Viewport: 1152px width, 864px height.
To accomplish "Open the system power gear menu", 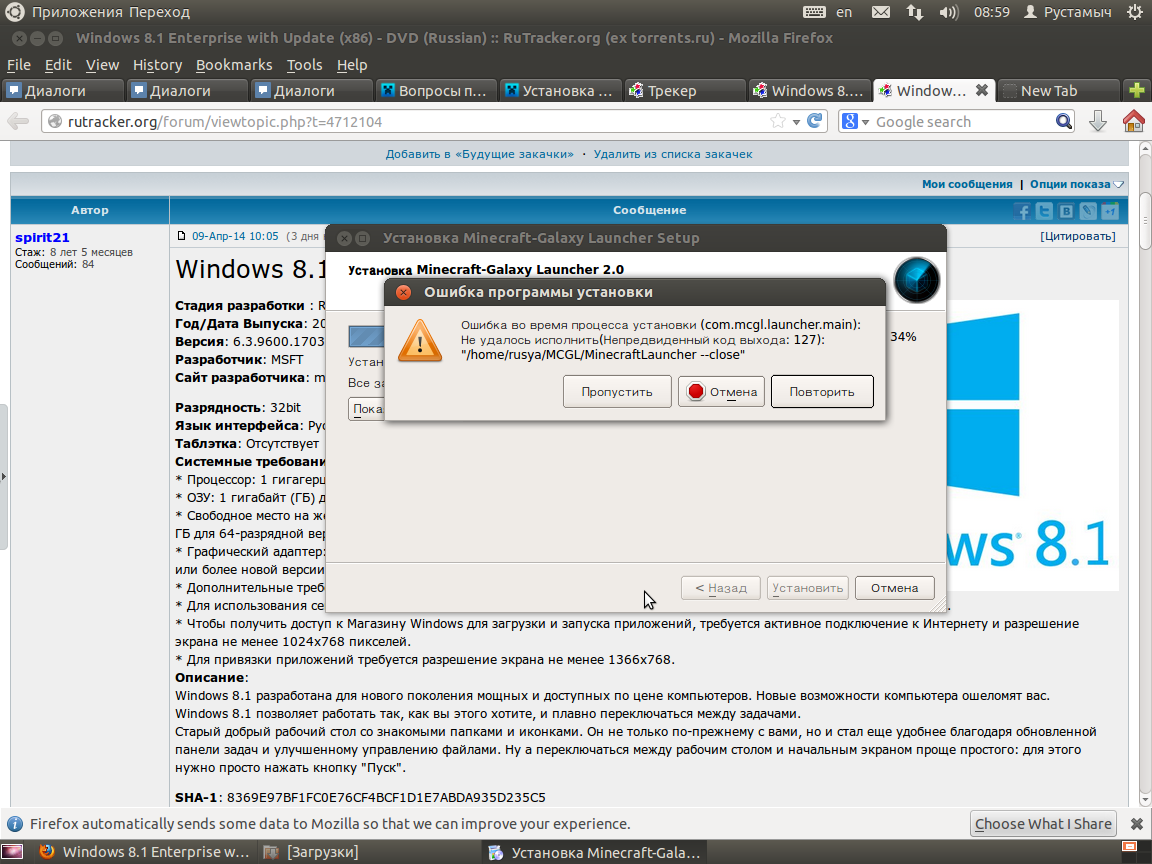I will point(1135,12).
